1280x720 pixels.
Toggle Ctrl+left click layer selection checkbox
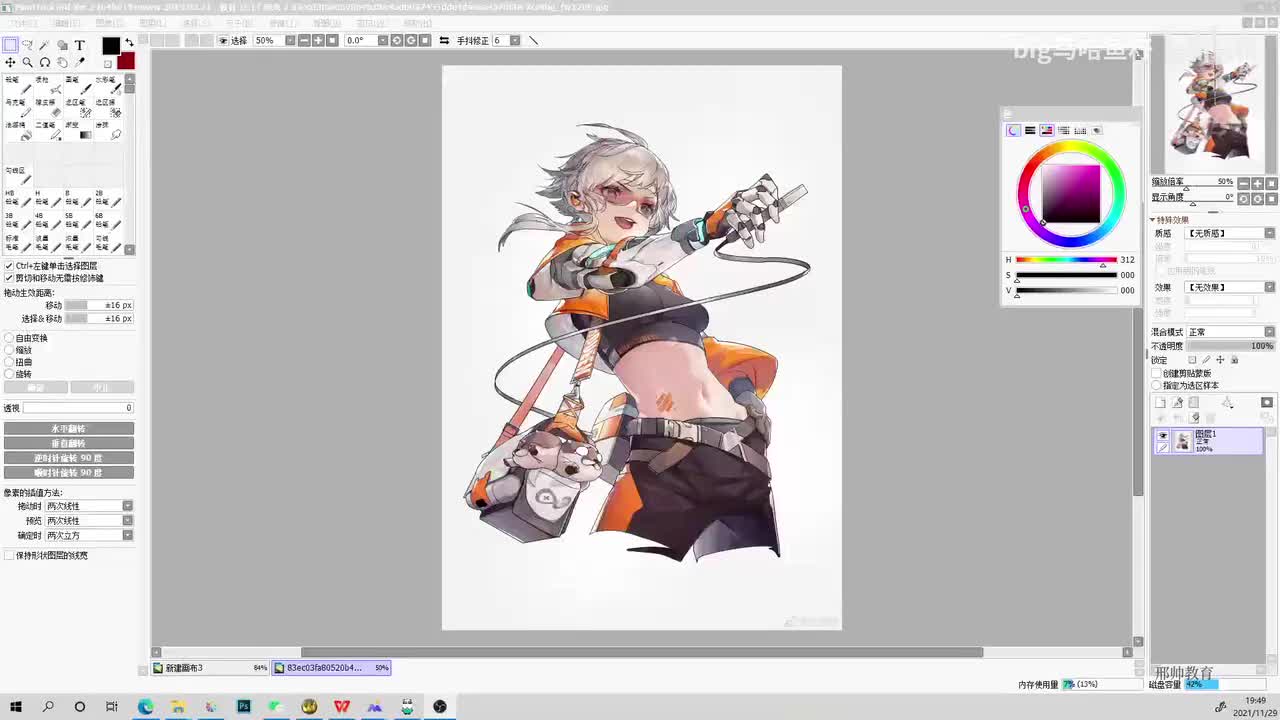click(x=9, y=266)
